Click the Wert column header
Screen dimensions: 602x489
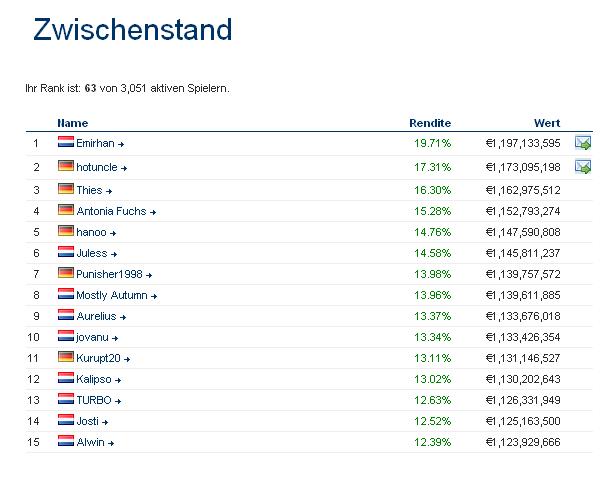pyautogui.click(x=547, y=123)
